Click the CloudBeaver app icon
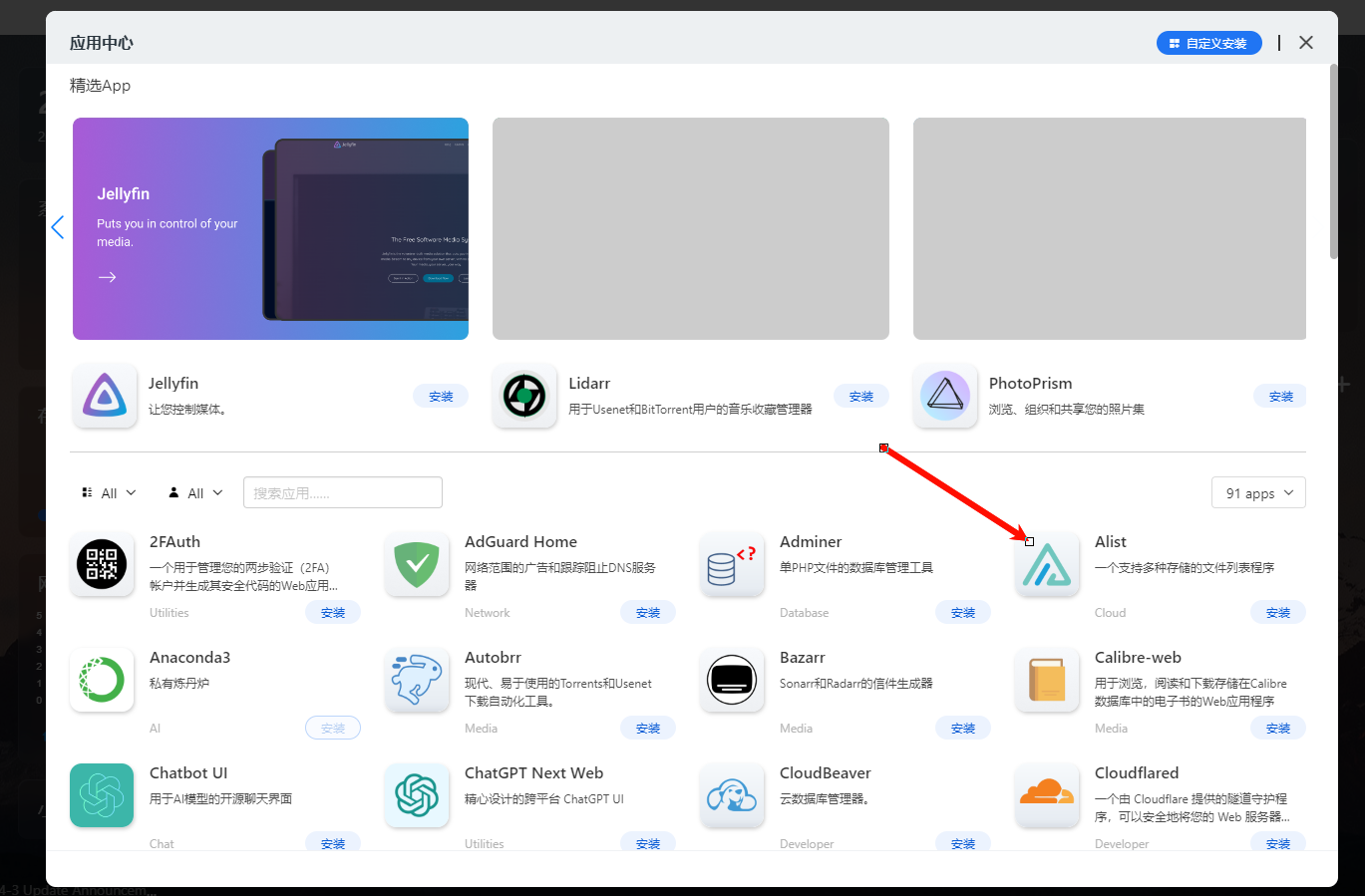The height and width of the screenshot is (896, 1365). 732,795
